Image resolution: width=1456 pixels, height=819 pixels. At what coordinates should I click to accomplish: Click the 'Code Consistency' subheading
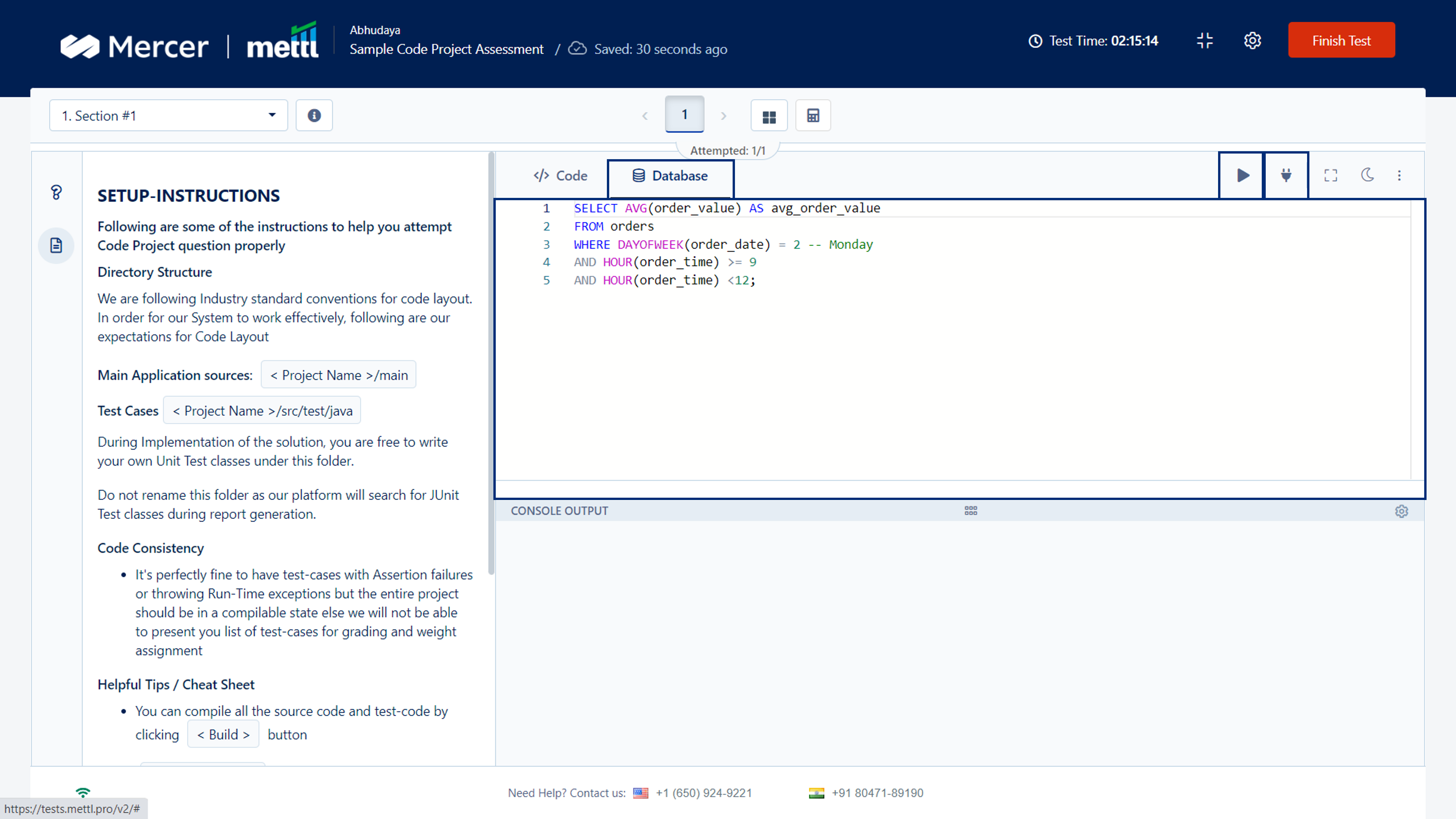[150, 548]
